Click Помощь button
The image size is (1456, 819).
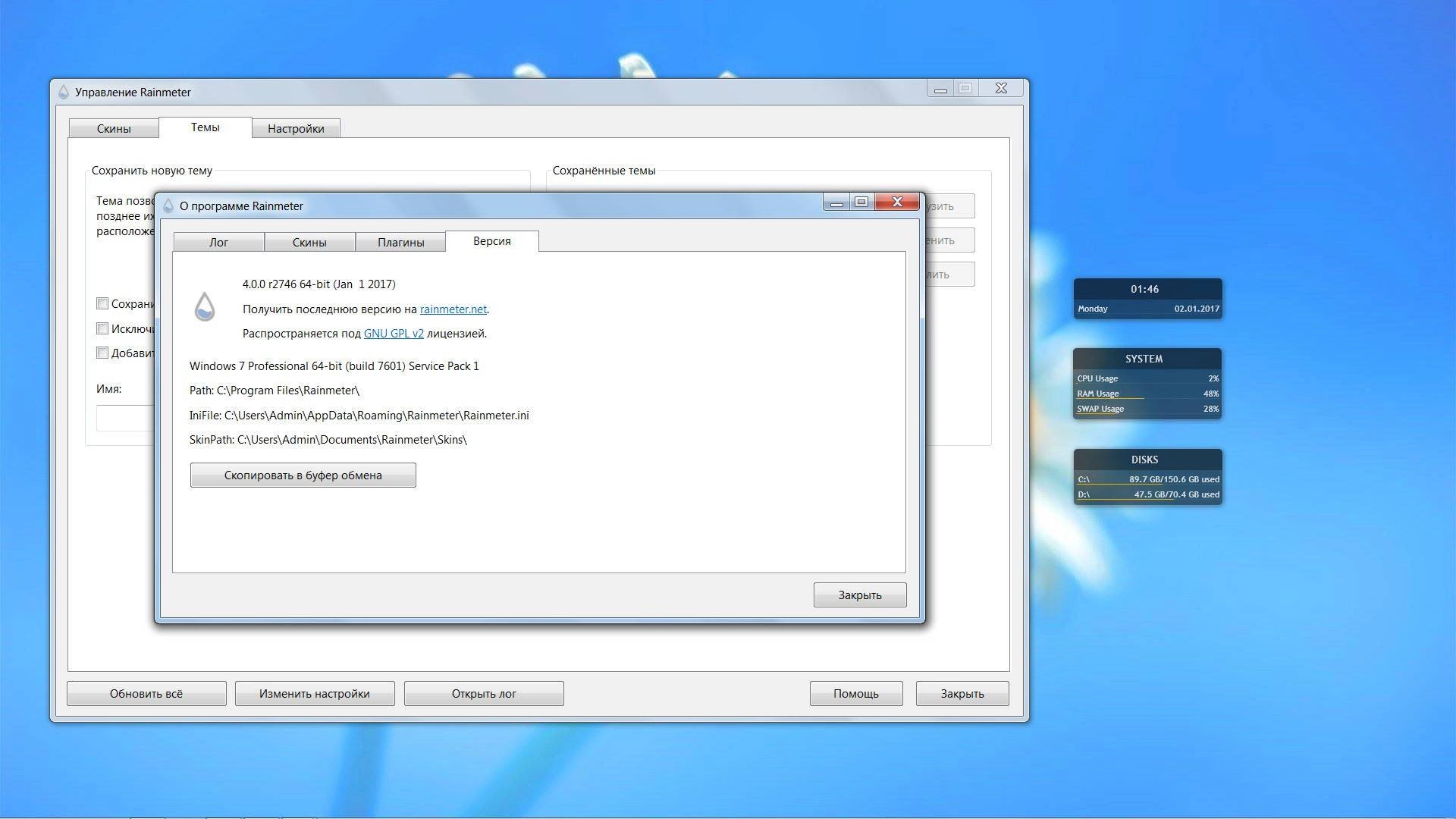[x=856, y=694]
